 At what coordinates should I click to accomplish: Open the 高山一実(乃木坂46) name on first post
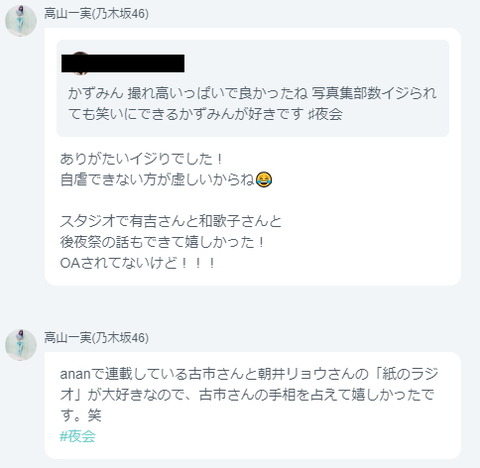(96, 14)
